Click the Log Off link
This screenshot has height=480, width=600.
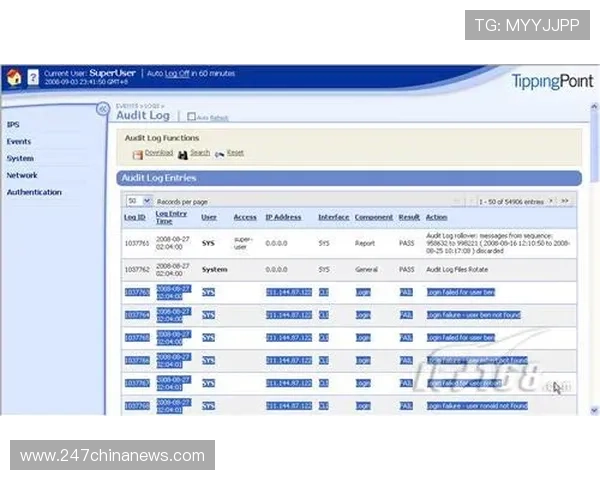coord(177,73)
